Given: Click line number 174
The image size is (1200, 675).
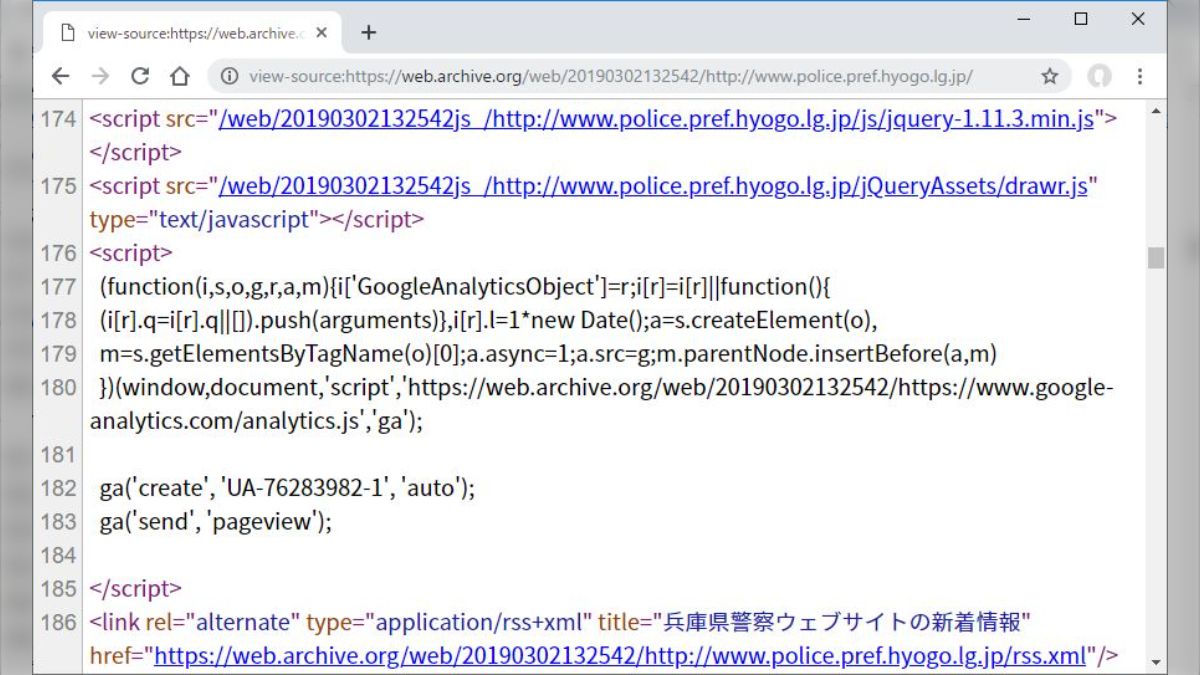Looking at the screenshot, I should click(x=58, y=119).
